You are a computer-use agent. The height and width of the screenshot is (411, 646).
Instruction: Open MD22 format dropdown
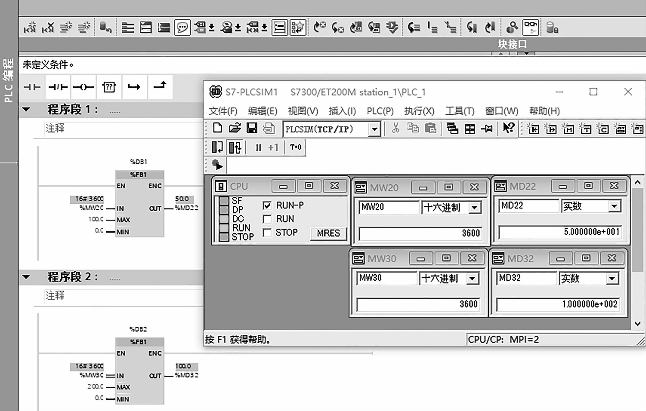614,206
